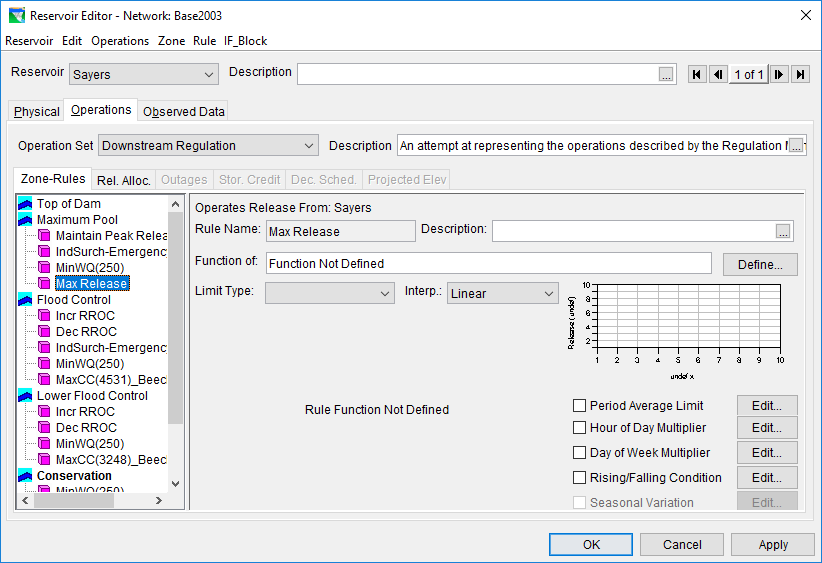This screenshot has height=563, width=822.
Task: Select the Maintain Peak Release rule icon
Action: [44, 236]
